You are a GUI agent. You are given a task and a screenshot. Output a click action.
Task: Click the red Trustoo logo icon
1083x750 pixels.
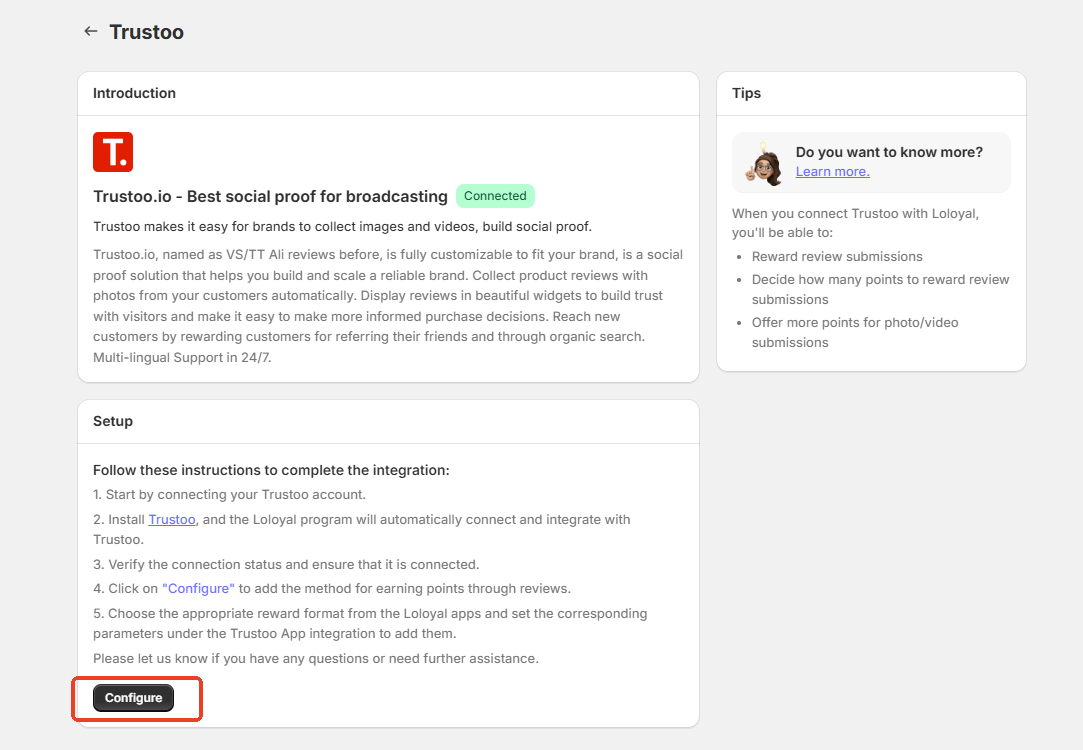click(113, 152)
